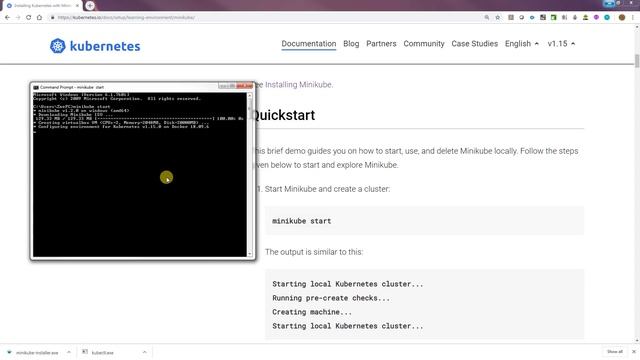Open the Chrome three-dot menu
The height and width of the screenshot is (360, 640).
(633, 18)
